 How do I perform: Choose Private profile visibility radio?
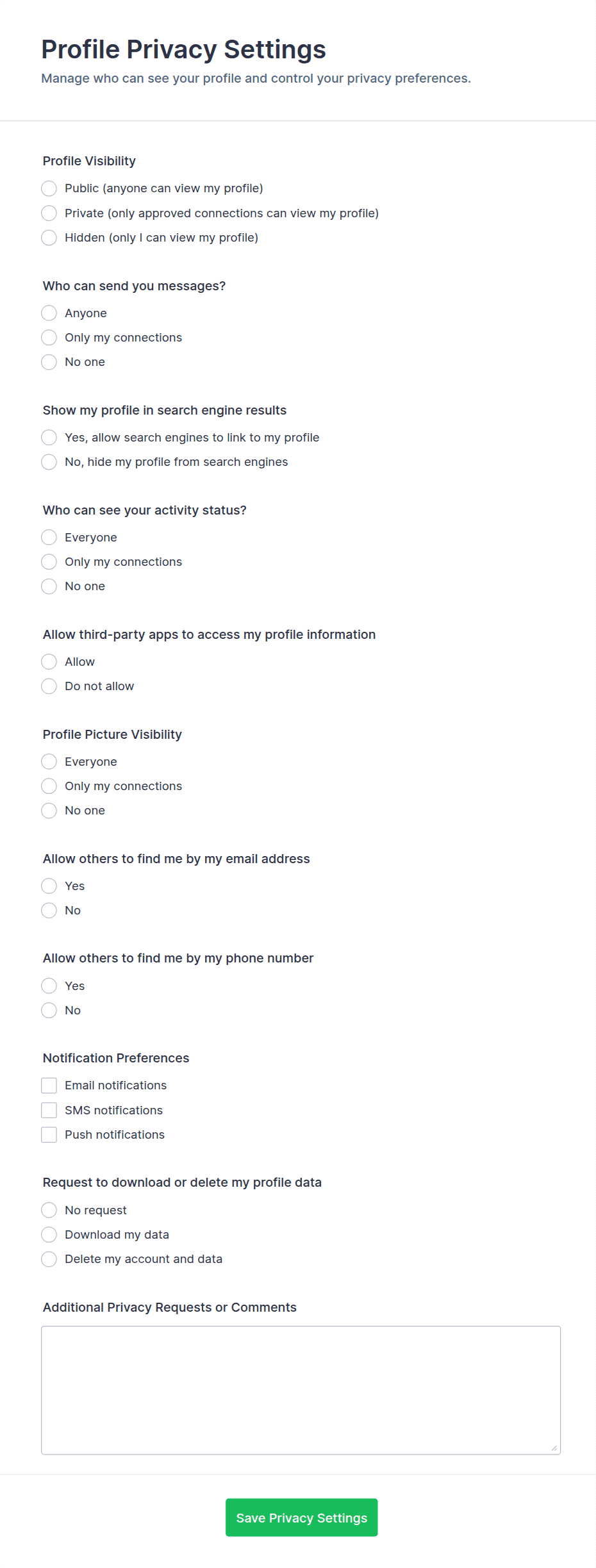[49, 213]
